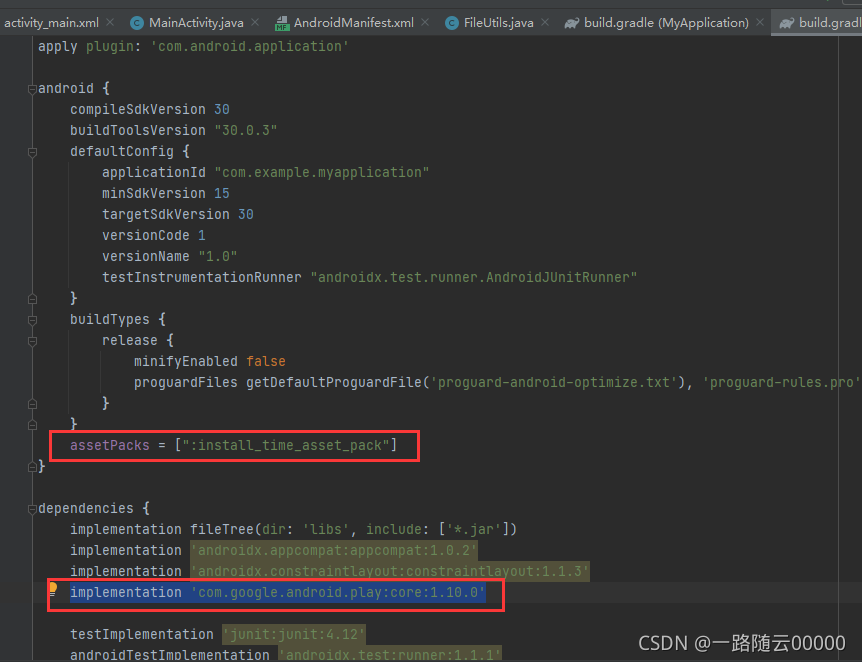Click the android { text
The width and height of the screenshot is (862, 662).
point(74,89)
